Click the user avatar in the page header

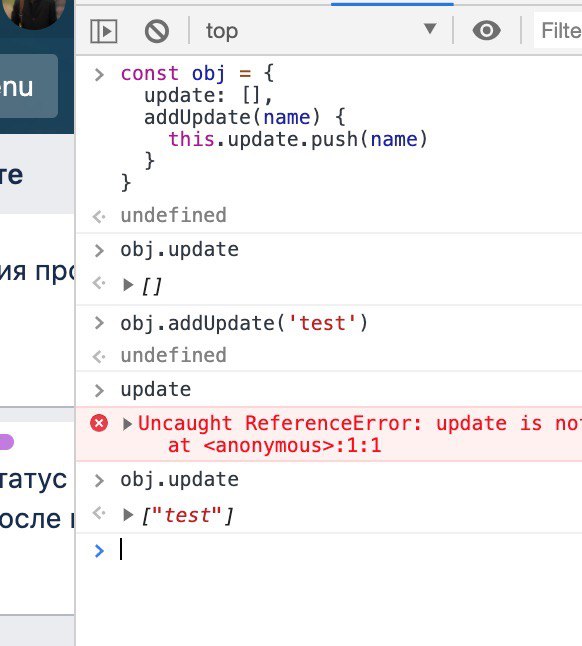pyautogui.click(x=34, y=12)
